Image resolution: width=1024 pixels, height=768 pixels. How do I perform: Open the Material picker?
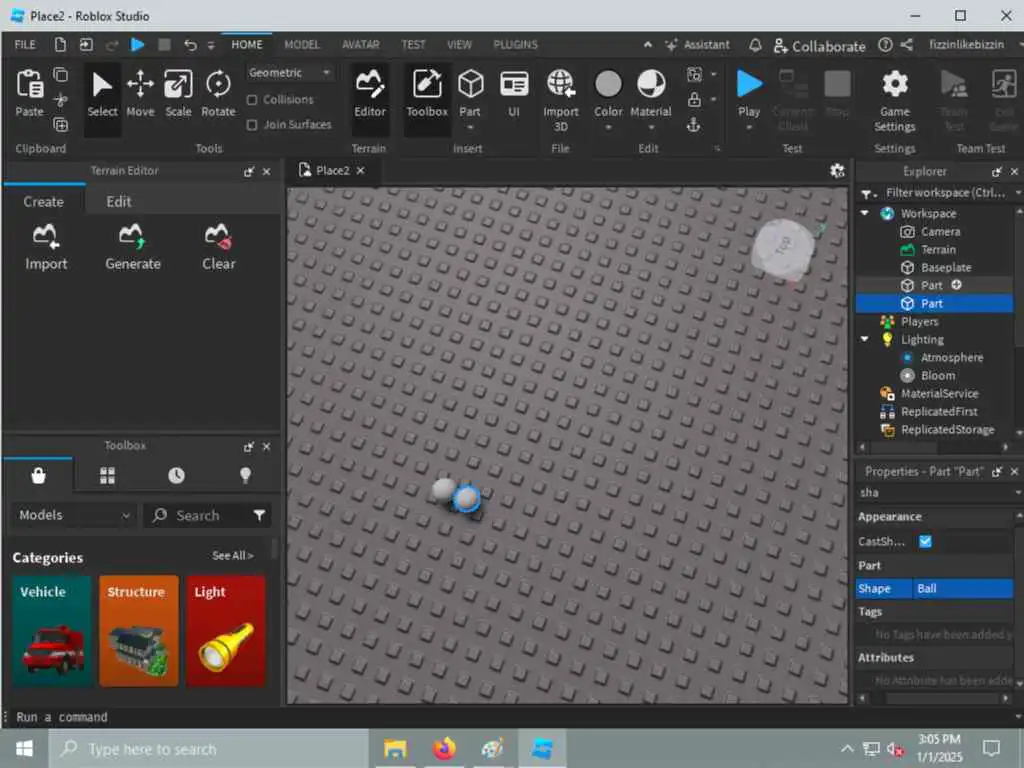coord(650,94)
